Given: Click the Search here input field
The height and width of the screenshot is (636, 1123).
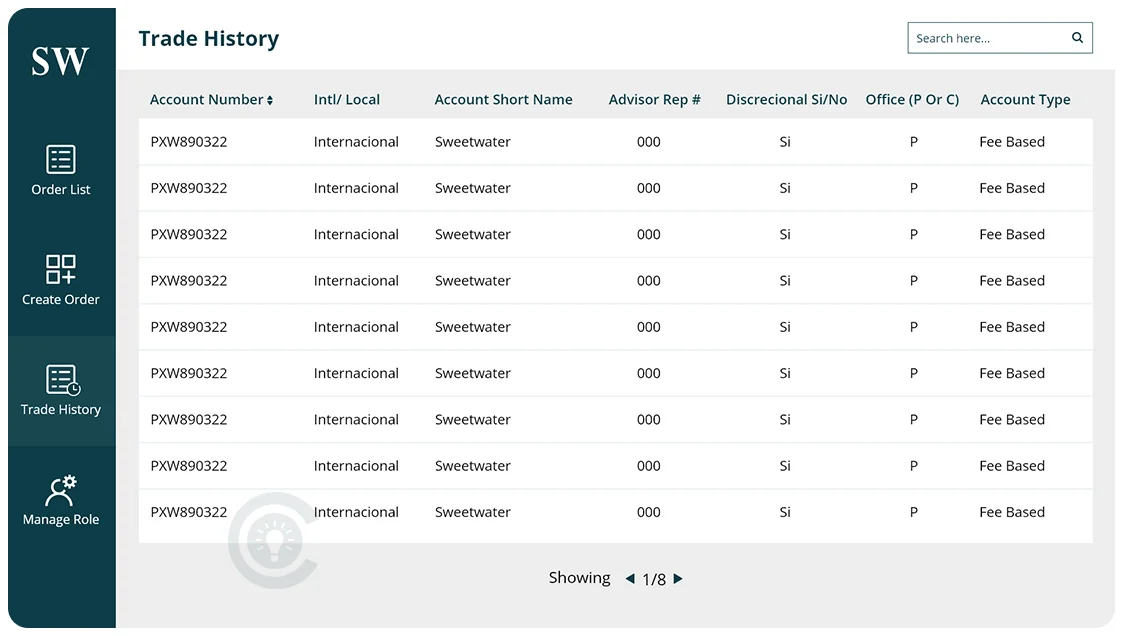Looking at the screenshot, I should [985, 38].
